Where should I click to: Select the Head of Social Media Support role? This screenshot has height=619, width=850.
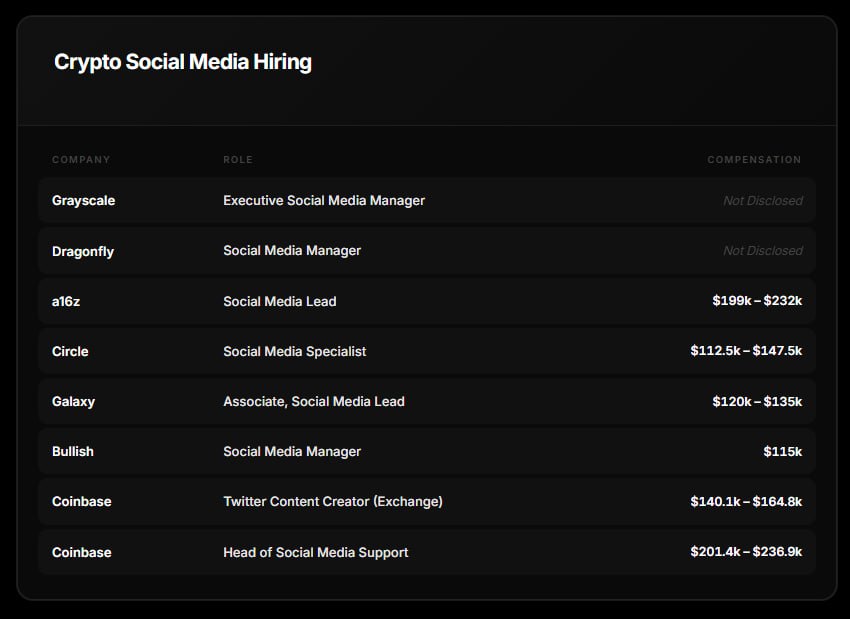pyautogui.click(x=315, y=552)
